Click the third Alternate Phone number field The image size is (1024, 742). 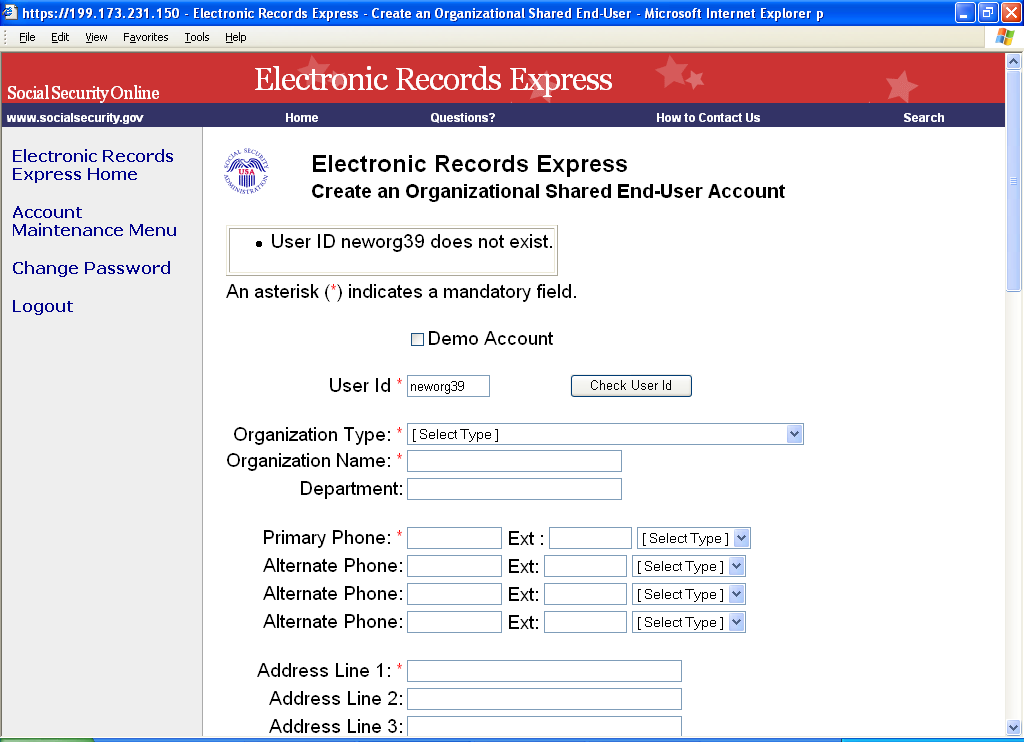click(454, 622)
